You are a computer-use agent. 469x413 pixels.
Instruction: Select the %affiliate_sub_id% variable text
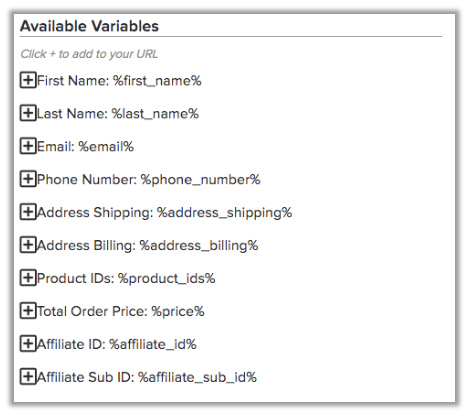pos(197,377)
